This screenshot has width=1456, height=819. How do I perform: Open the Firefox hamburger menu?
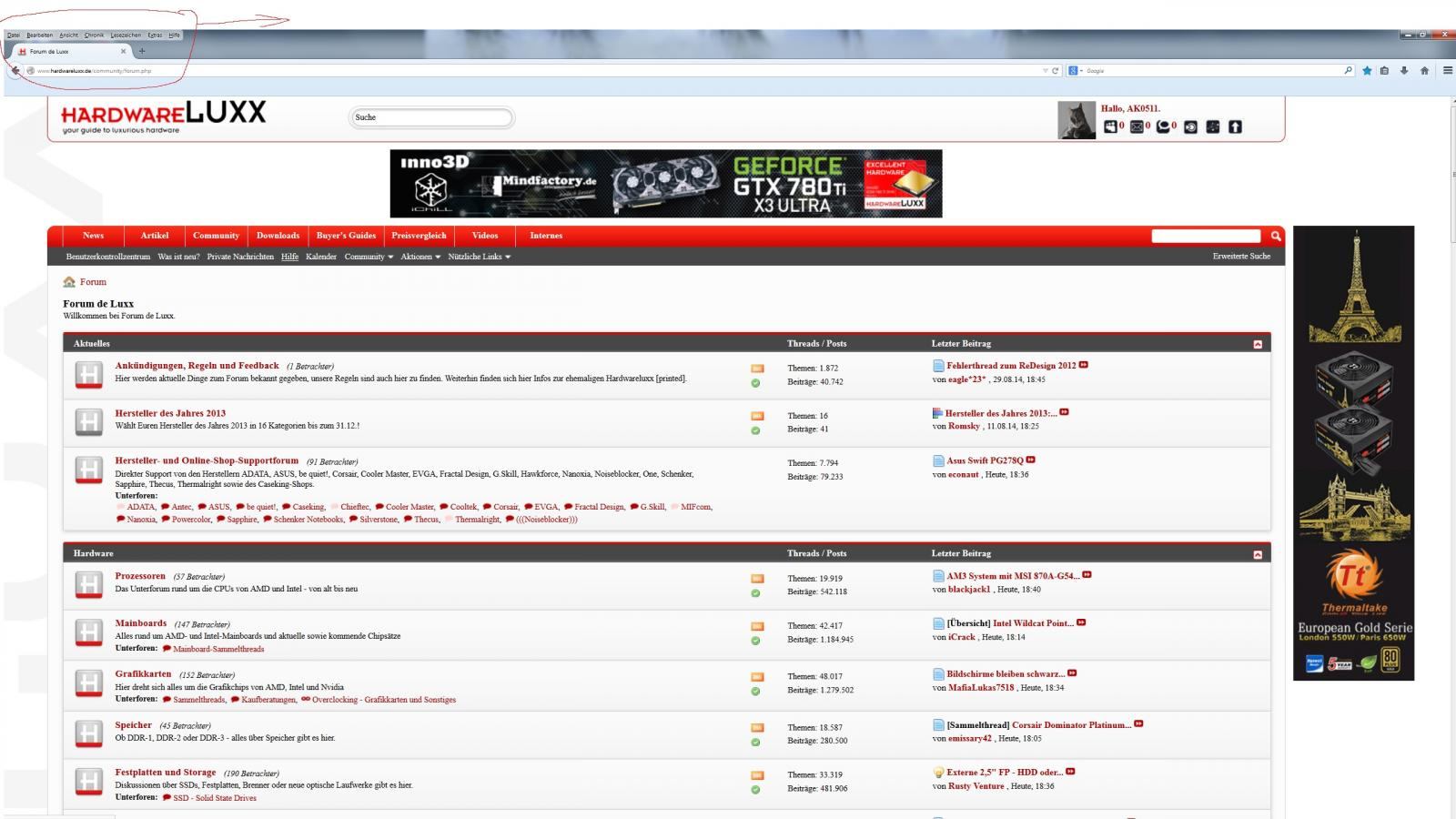pyautogui.click(x=1448, y=70)
